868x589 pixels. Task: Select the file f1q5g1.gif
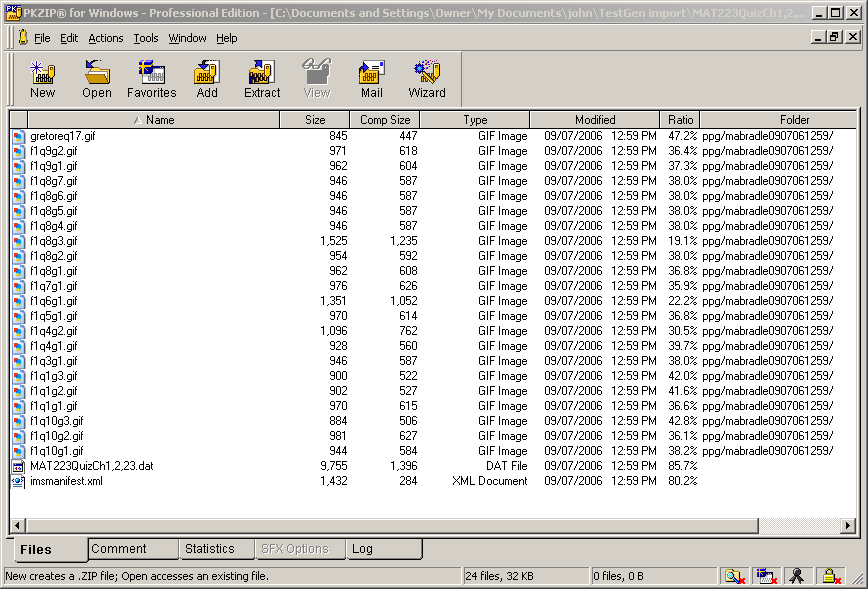[54, 316]
